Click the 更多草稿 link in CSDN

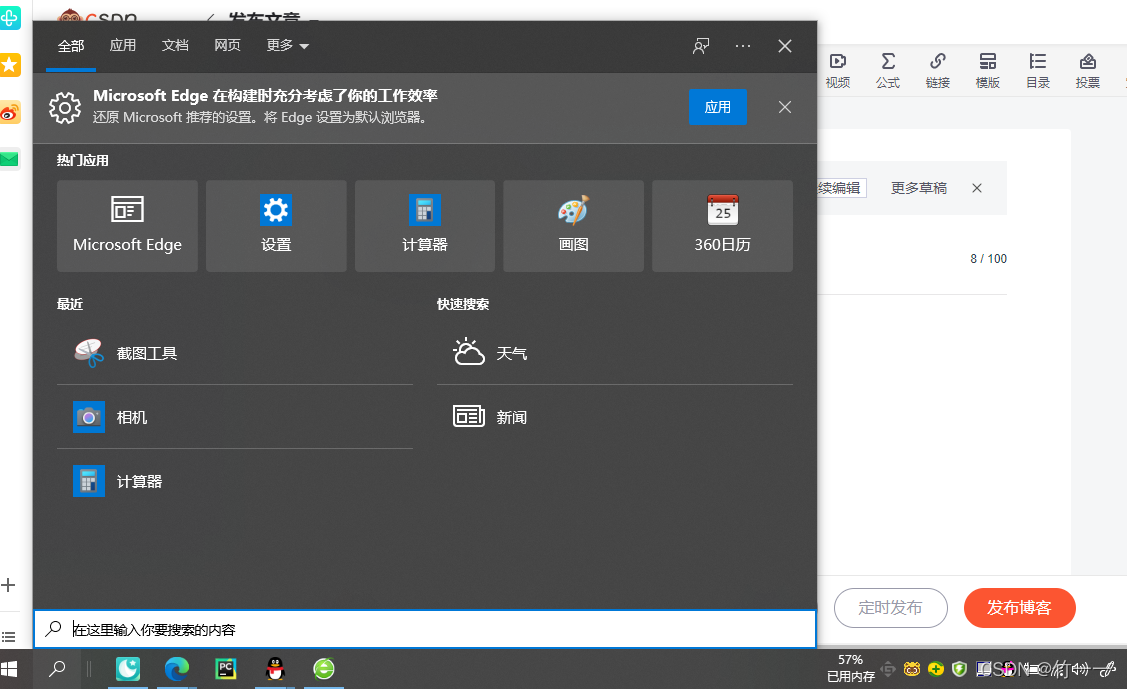(919, 188)
